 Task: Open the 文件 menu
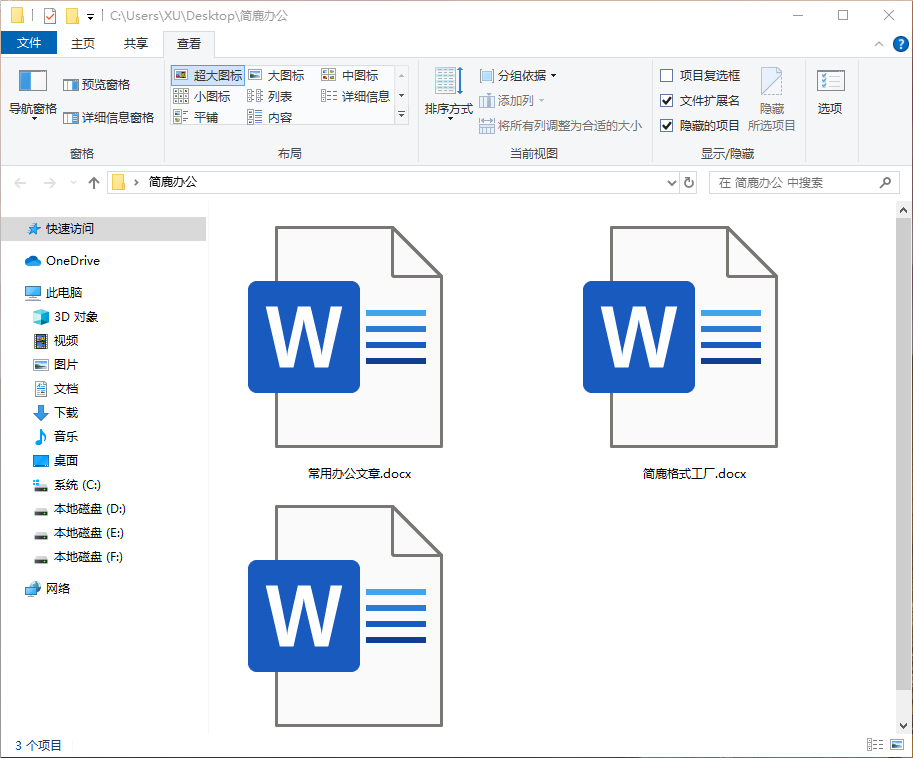29,42
